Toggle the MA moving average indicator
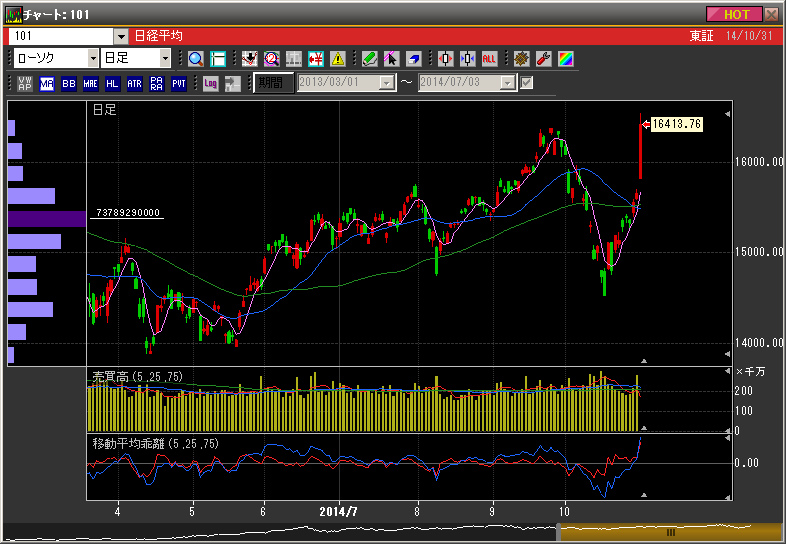Viewport: 786px width, 544px height. point(47,83)
